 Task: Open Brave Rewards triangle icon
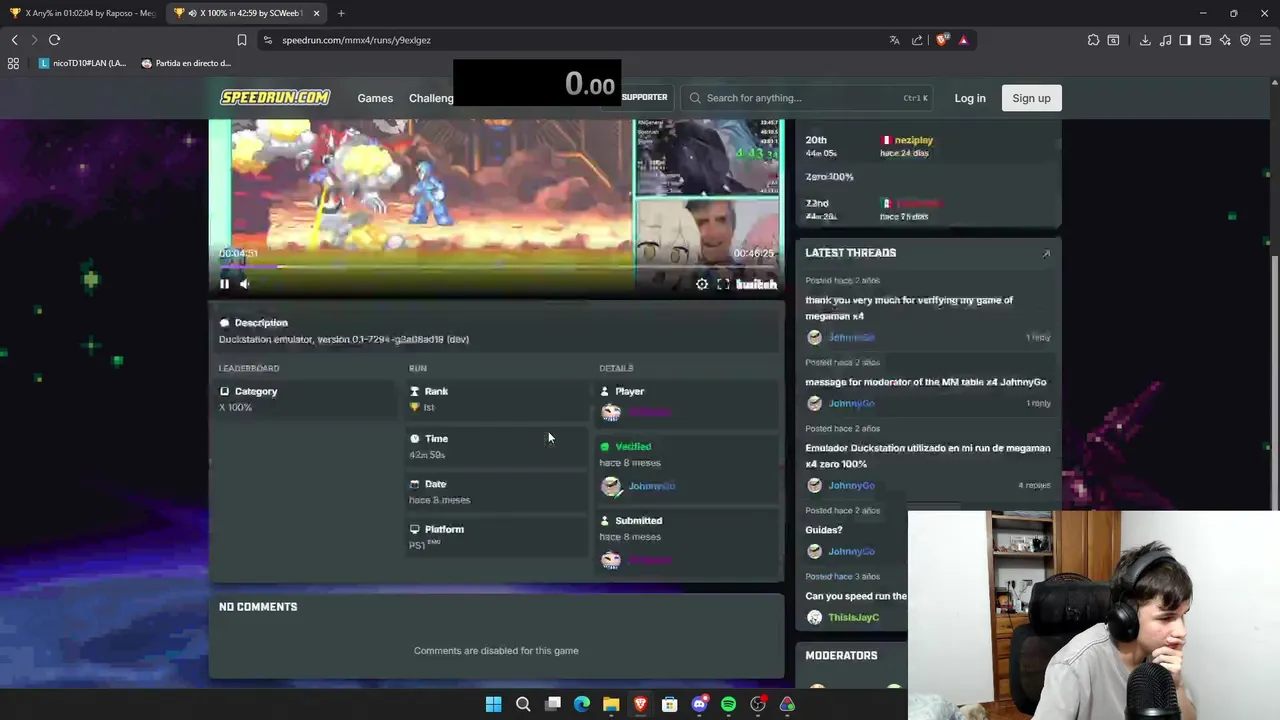pyautogui.click(x=963, y=40)
